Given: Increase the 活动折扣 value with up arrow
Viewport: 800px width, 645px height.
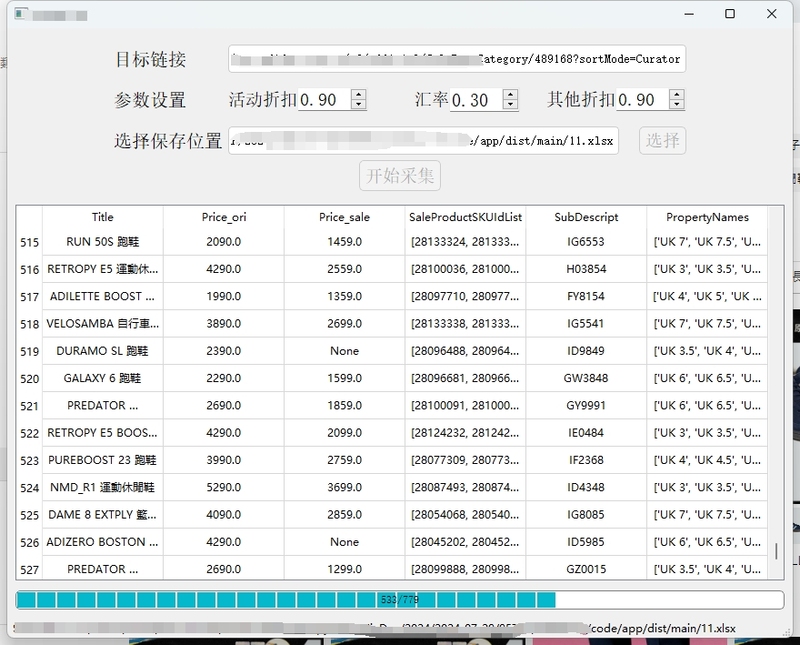Looking at the screenshot, I should point(359,94).
